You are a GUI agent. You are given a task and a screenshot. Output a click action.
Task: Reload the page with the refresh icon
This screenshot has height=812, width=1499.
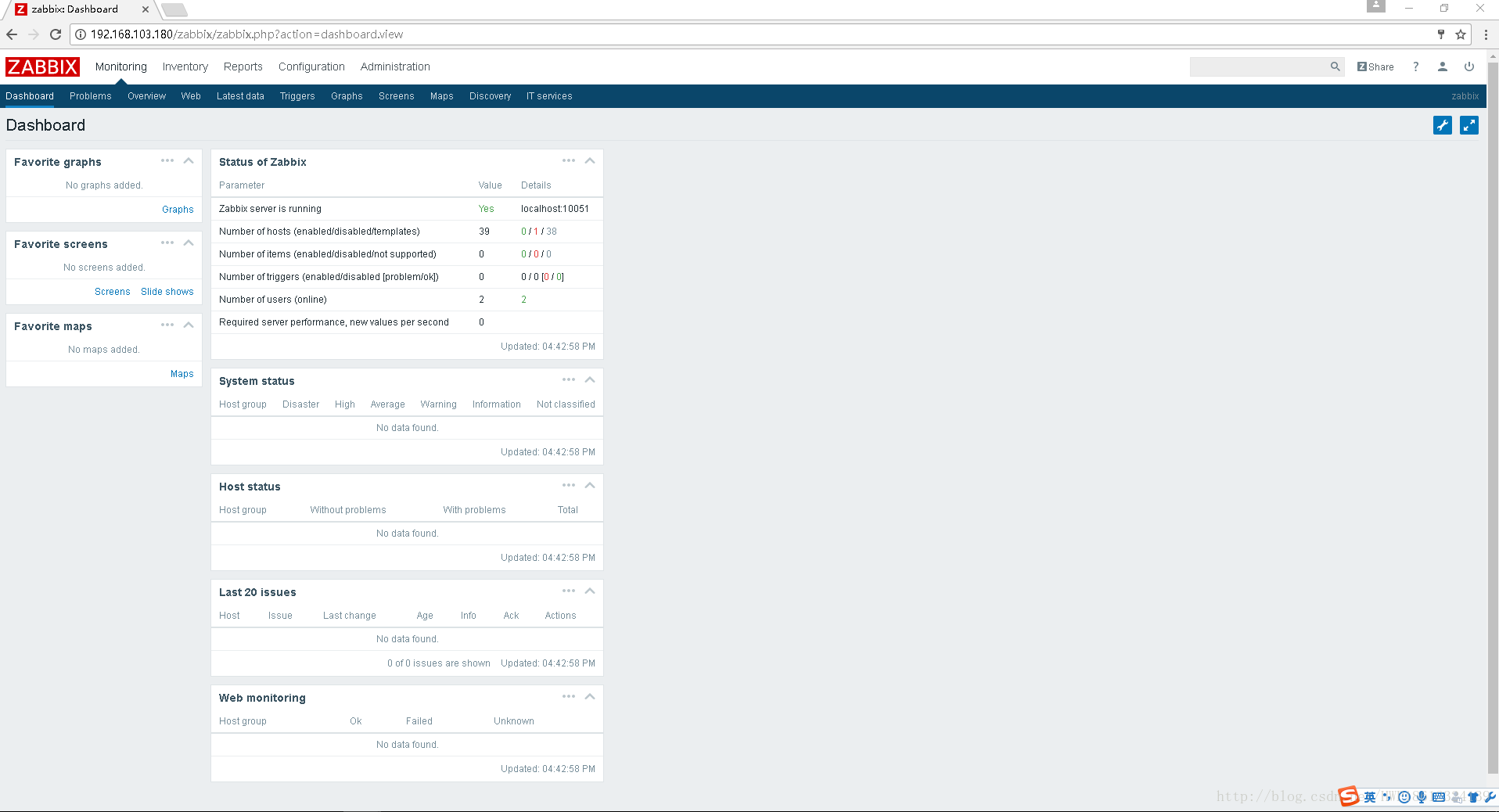point(56,34)
